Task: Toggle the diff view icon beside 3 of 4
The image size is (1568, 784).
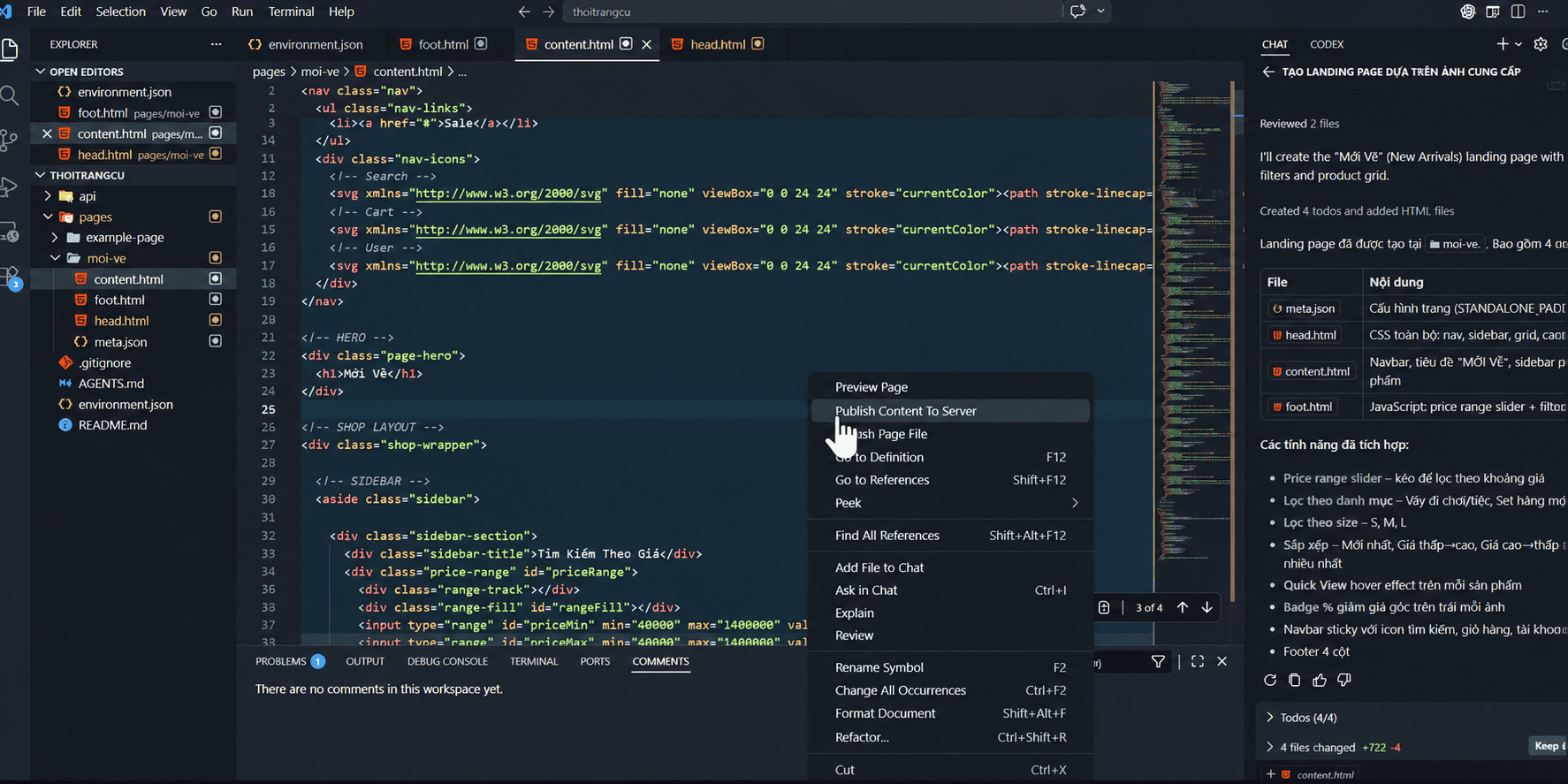Action: coord(1104,607)
